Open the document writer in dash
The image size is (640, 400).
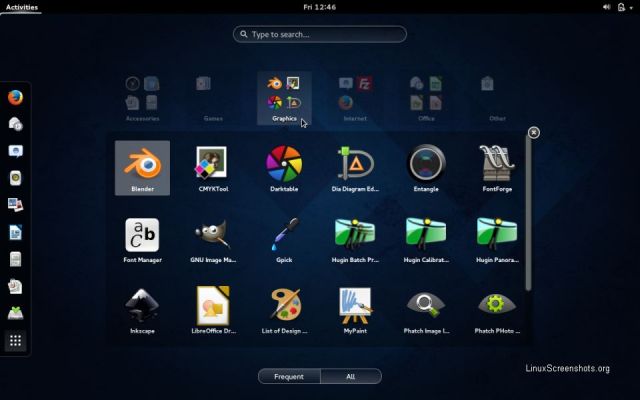[16, 232]
